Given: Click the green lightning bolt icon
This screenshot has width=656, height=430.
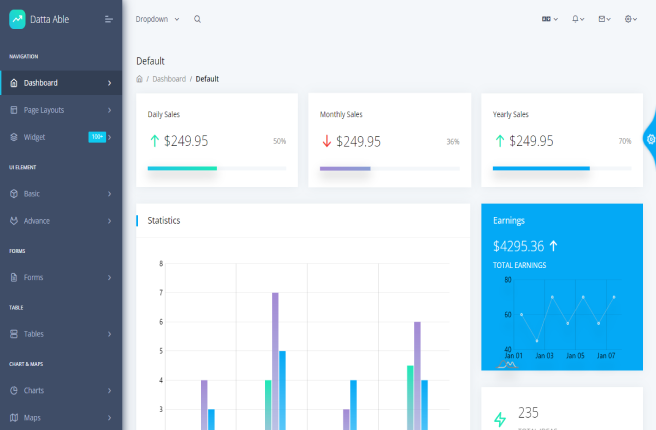Looking at the screenshot, I should 500,419.
